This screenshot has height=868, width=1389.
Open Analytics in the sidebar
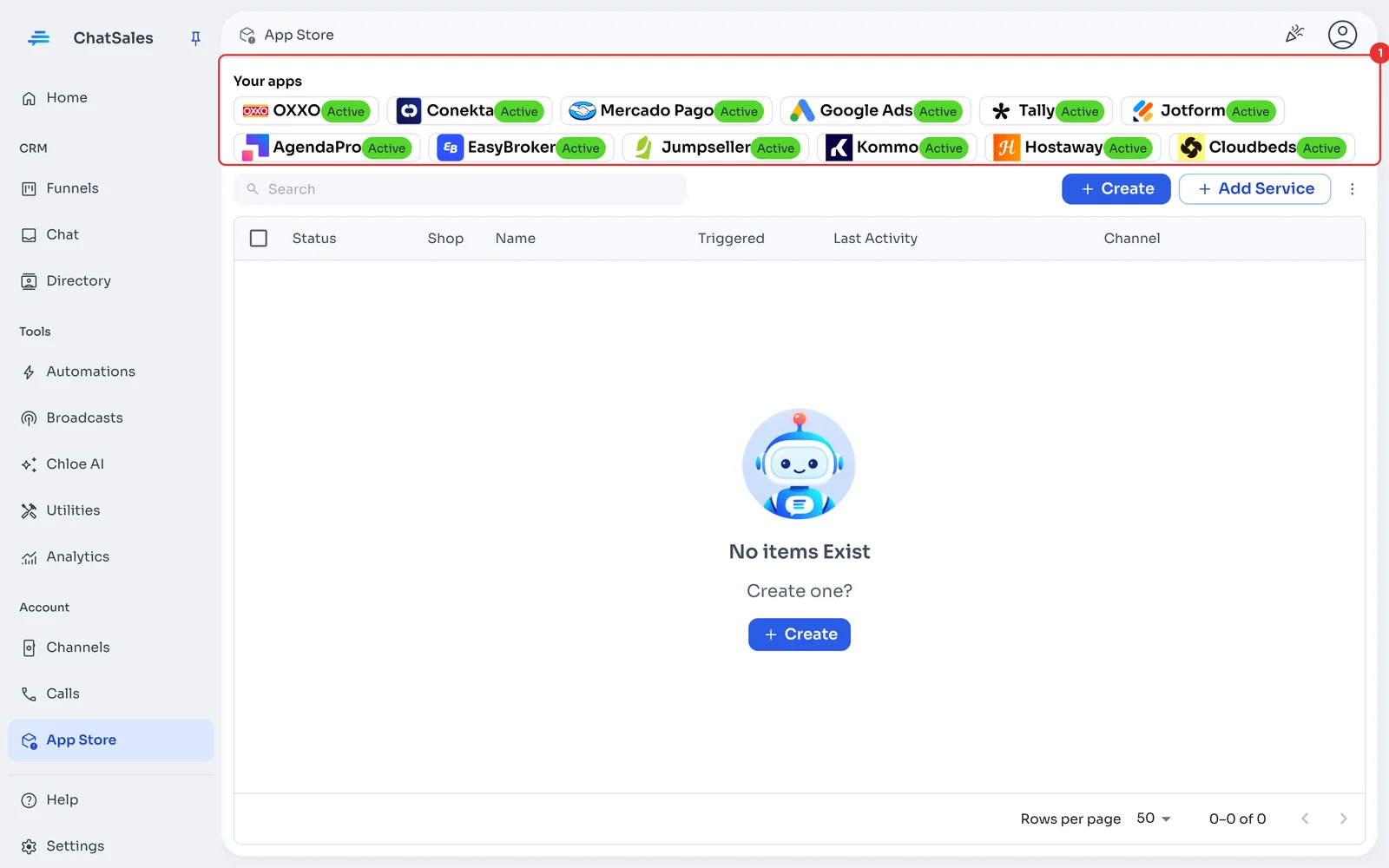111,557
